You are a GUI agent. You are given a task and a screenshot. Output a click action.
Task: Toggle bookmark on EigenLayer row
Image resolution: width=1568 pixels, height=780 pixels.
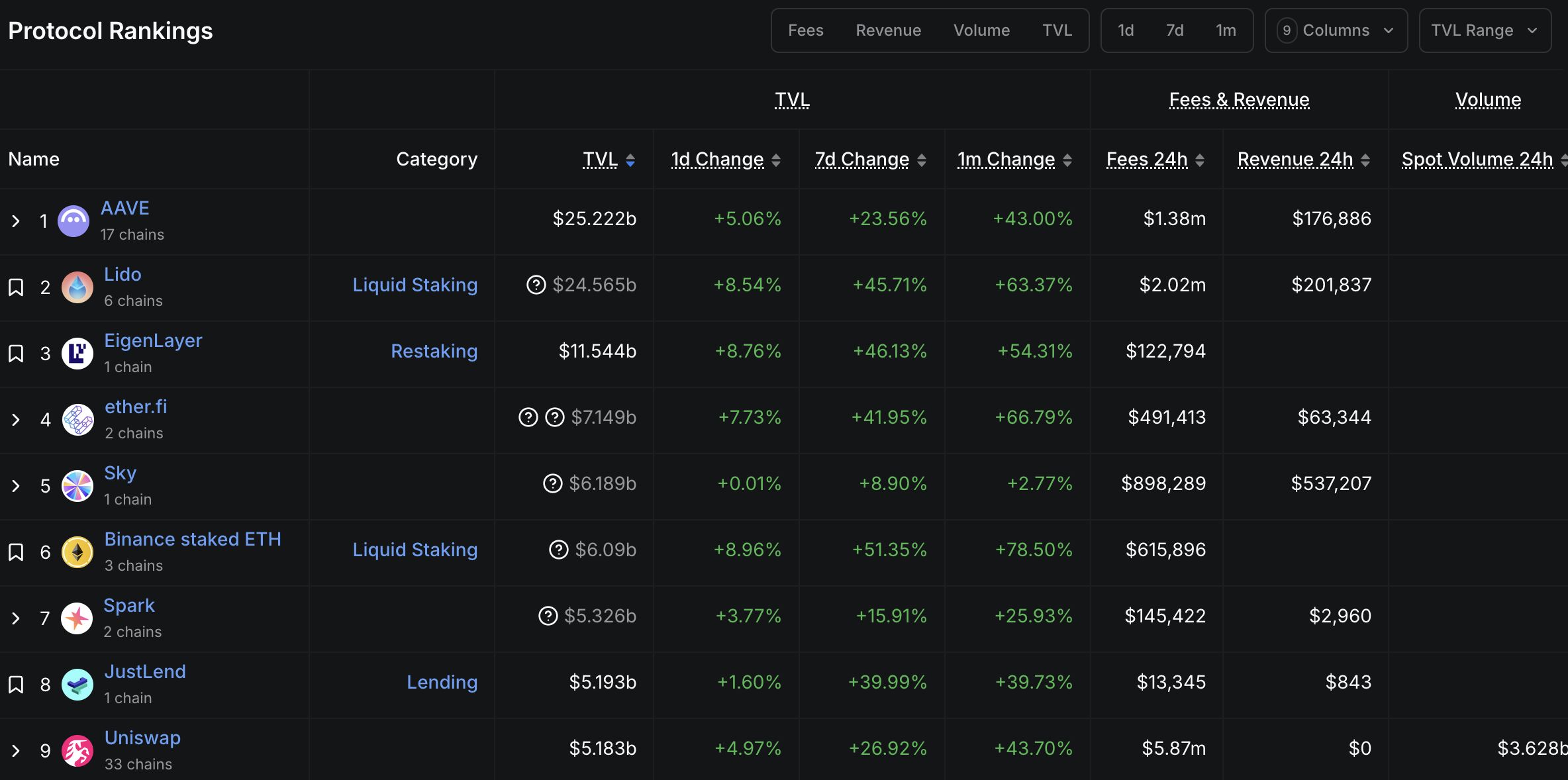[16, 354]
